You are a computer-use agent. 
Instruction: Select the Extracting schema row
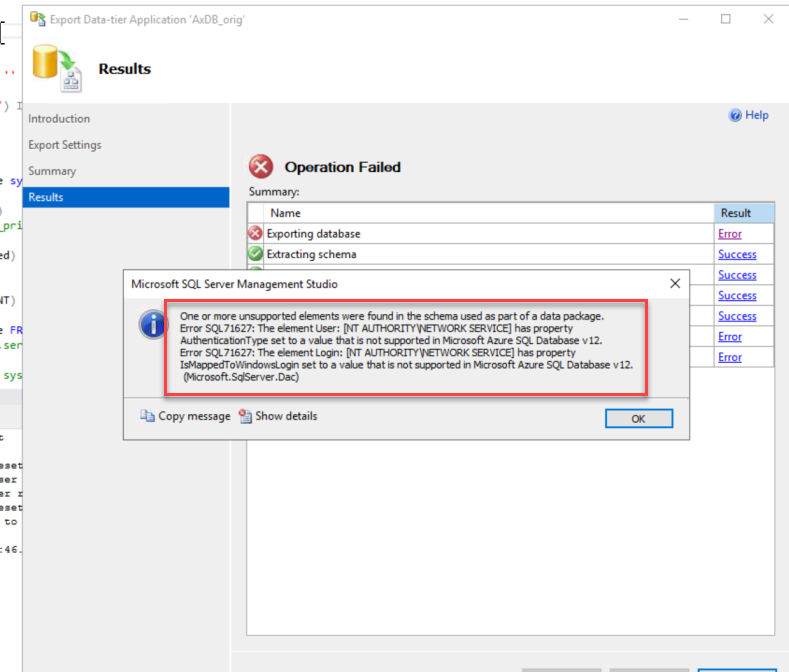tap(510, 254)
